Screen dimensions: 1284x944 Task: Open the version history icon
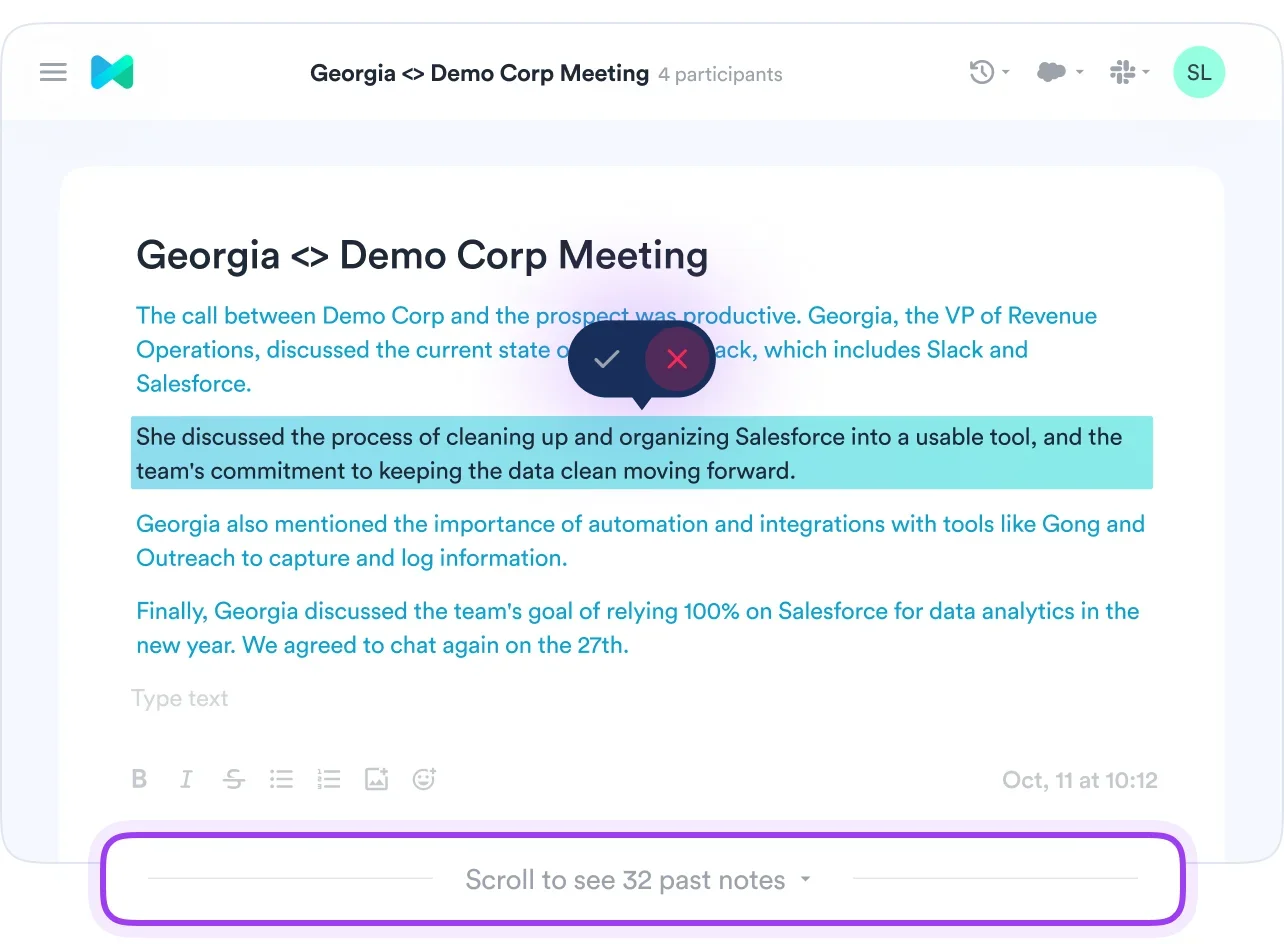[x=981, y=72]
